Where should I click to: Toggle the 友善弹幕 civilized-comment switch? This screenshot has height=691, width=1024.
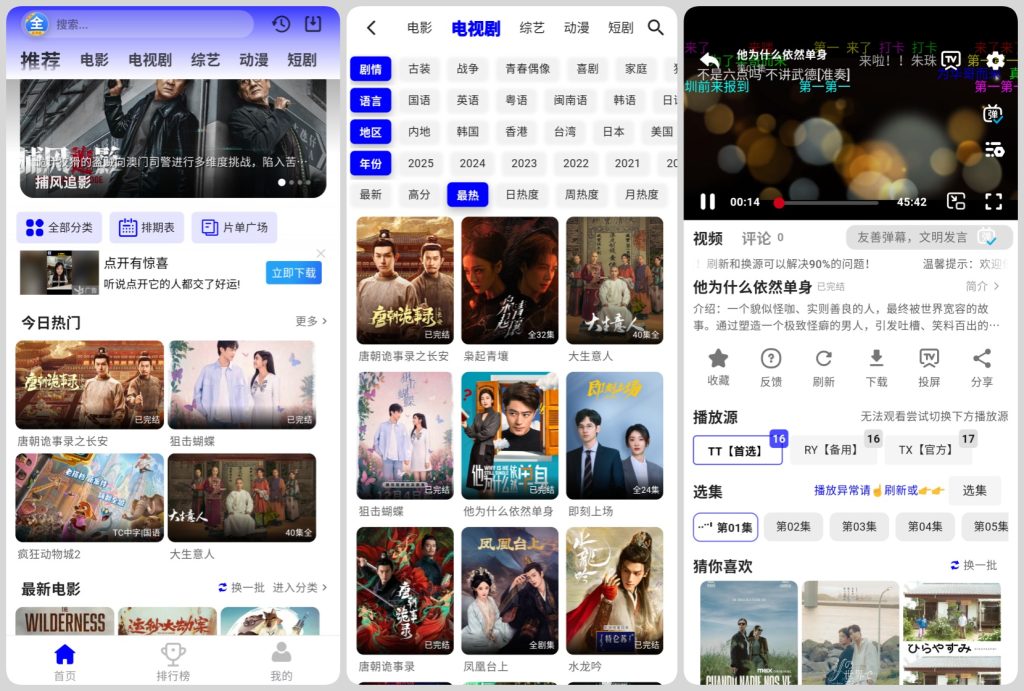990,238
